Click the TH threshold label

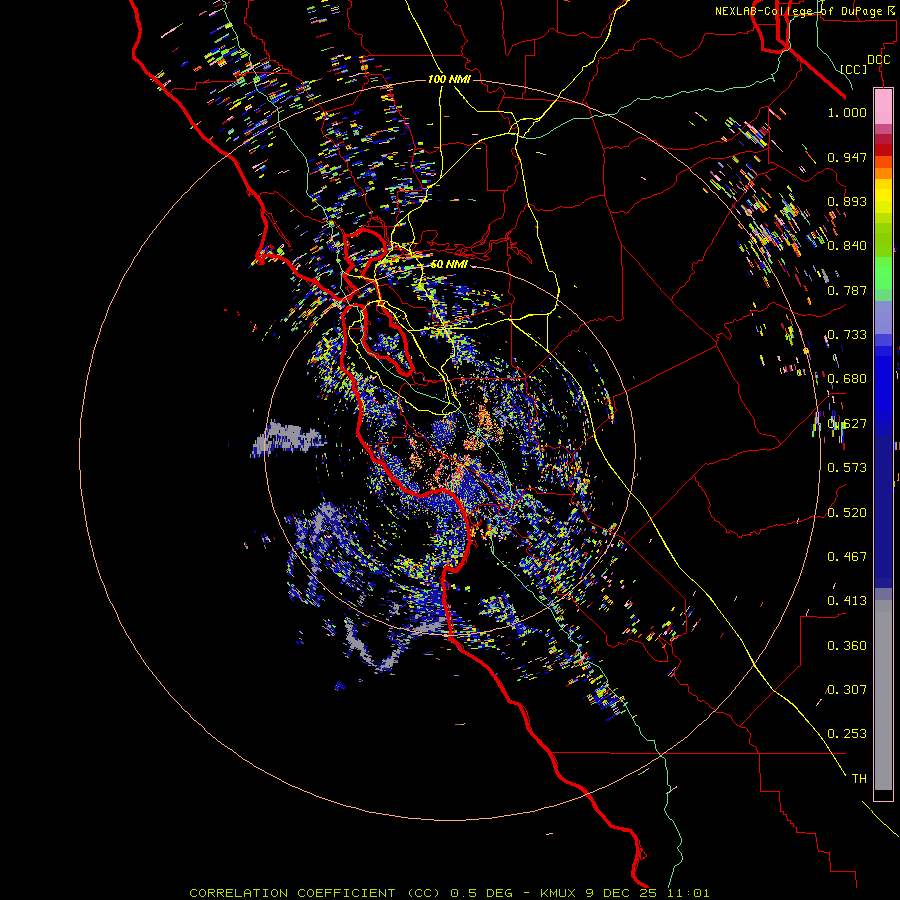click(859, 779)
